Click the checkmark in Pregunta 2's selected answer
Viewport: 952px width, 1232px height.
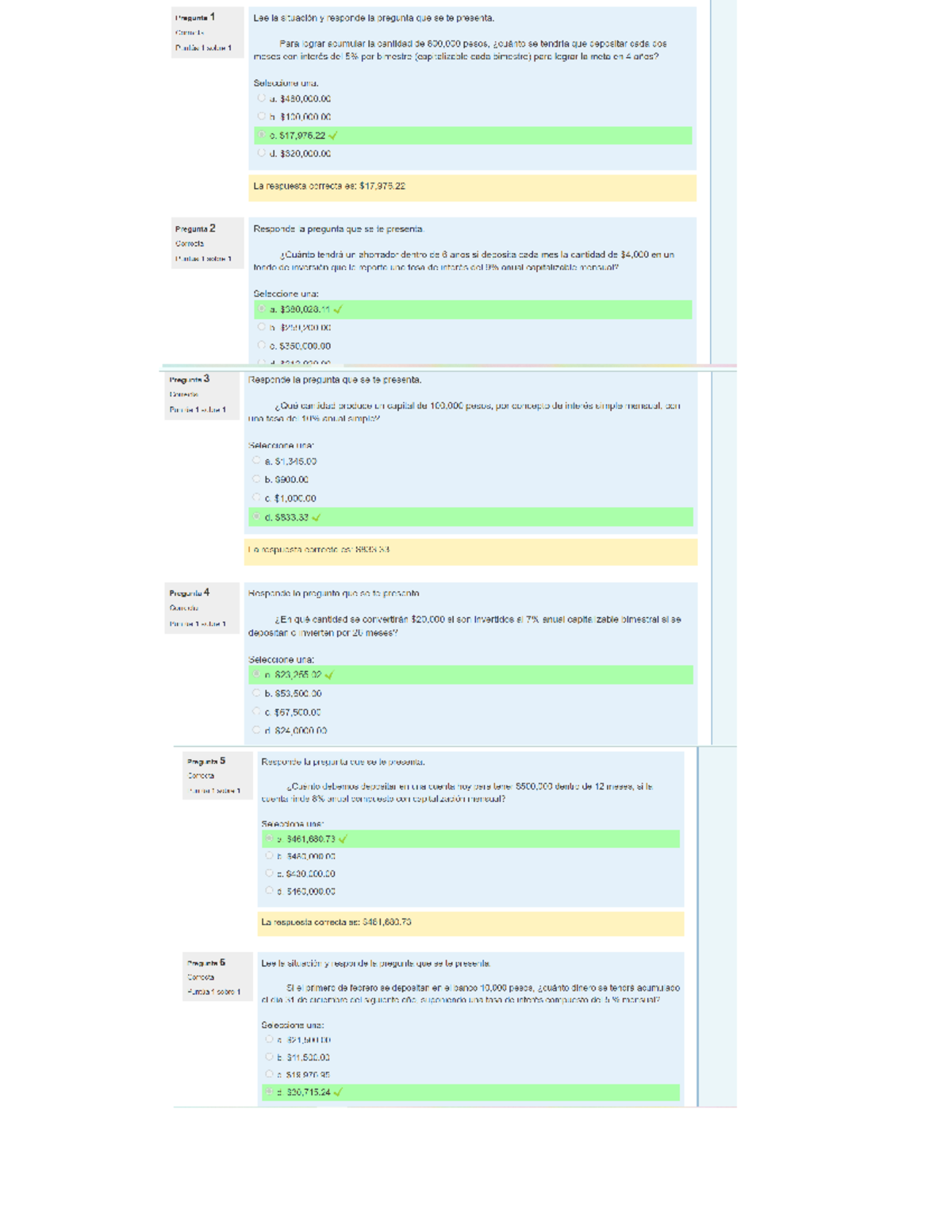pyautogui.click(x=338, y=309)
